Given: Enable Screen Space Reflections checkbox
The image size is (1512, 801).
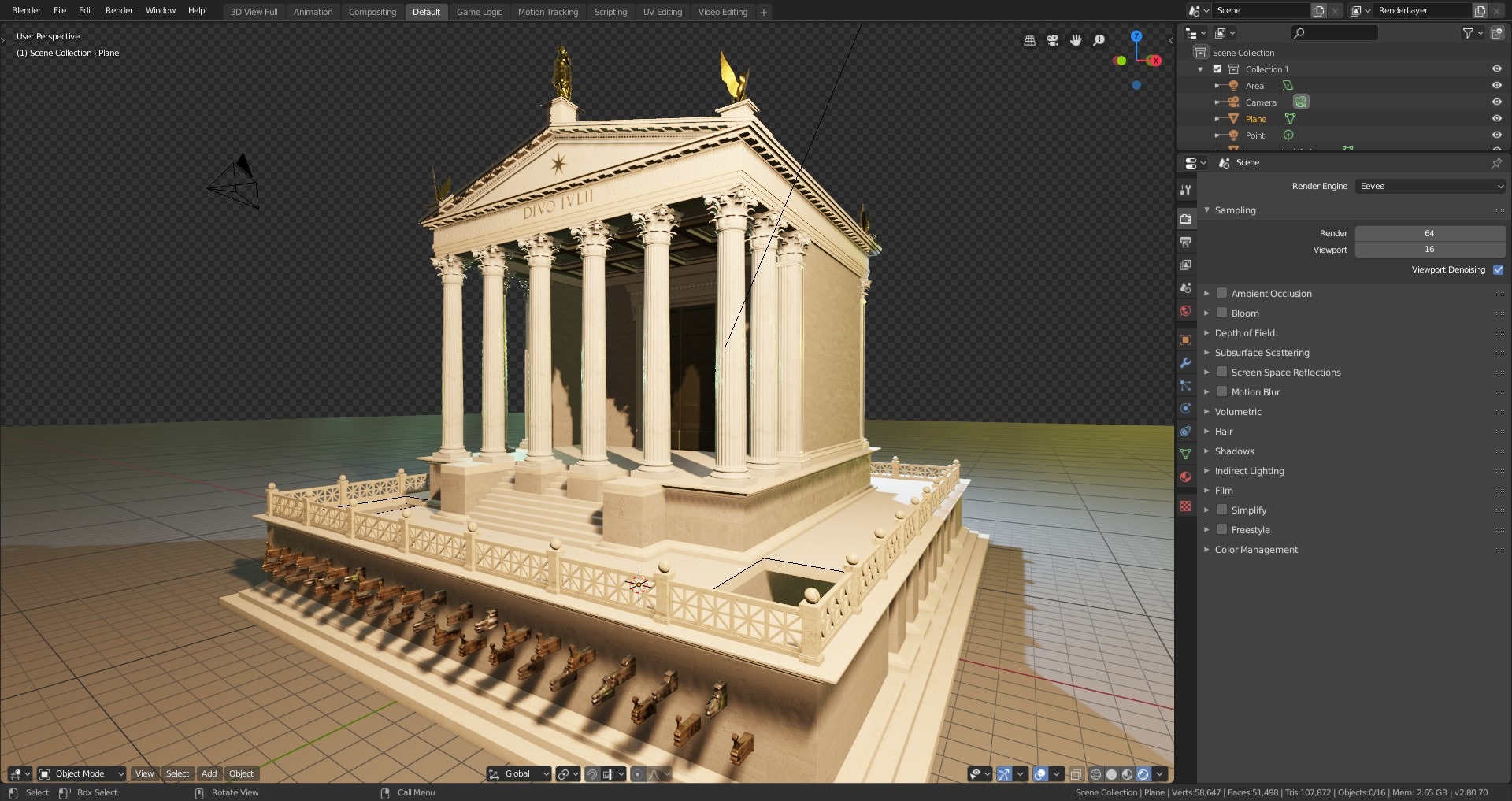Looking at the screenshot, I should pos(1222,372).
